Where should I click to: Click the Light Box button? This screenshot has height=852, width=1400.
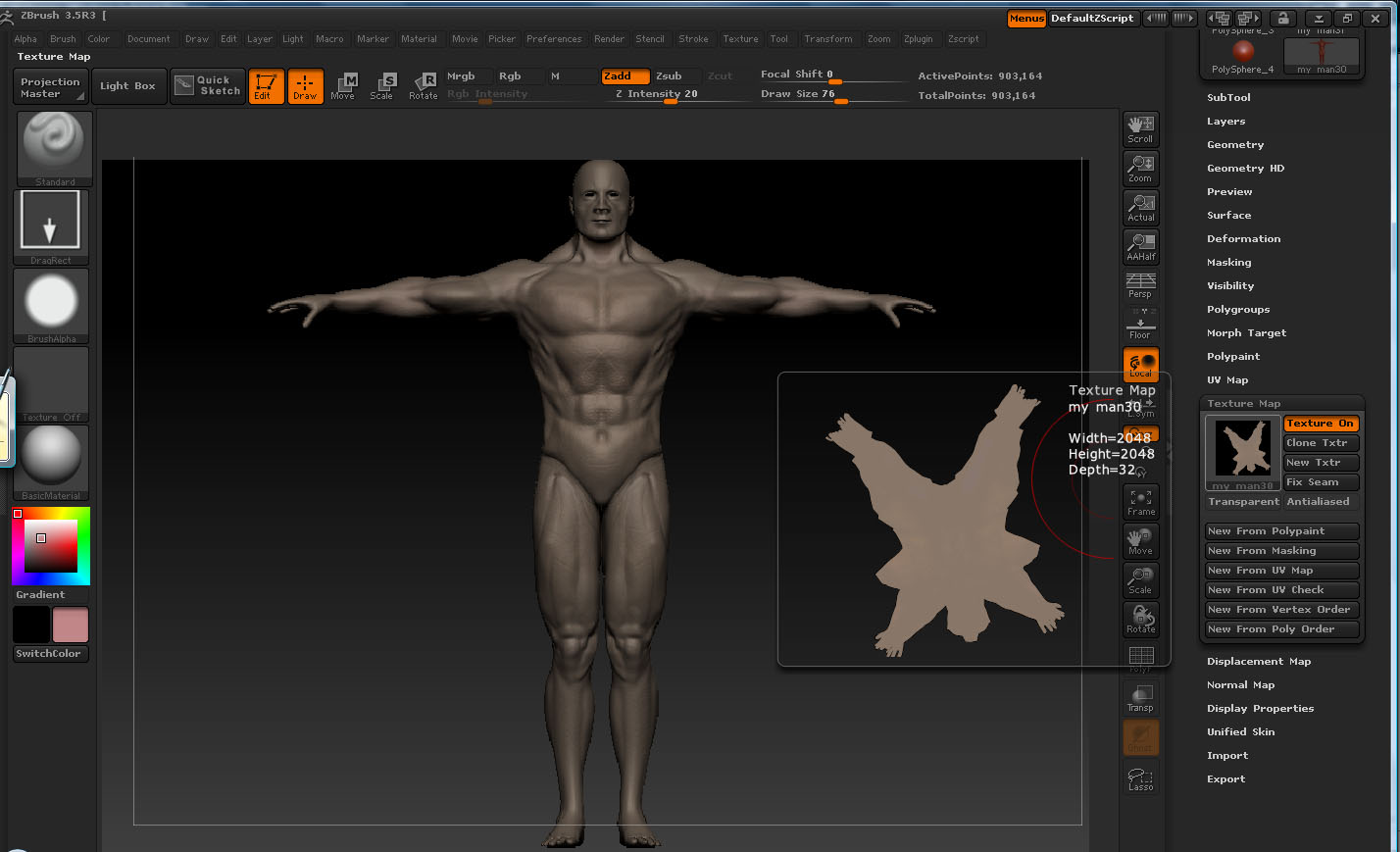[127, 86]
